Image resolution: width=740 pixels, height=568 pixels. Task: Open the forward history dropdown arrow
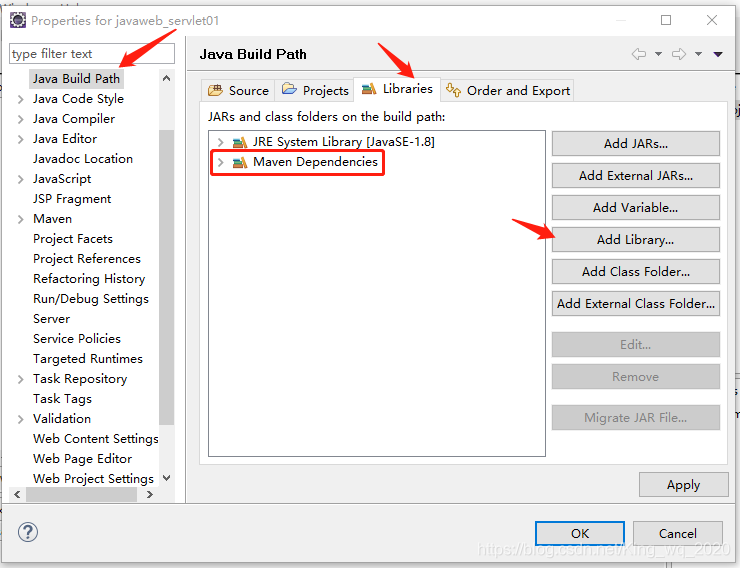[698, 54]
